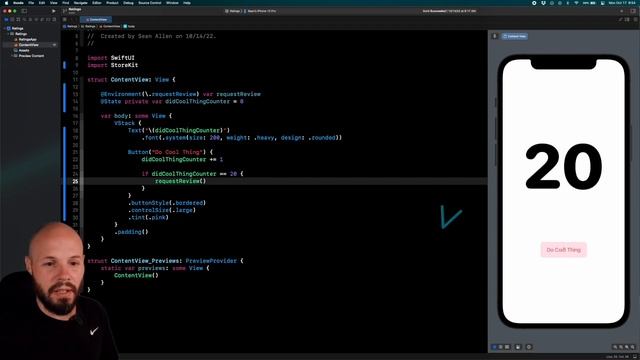Pin the preview with the pin icon

494,36
